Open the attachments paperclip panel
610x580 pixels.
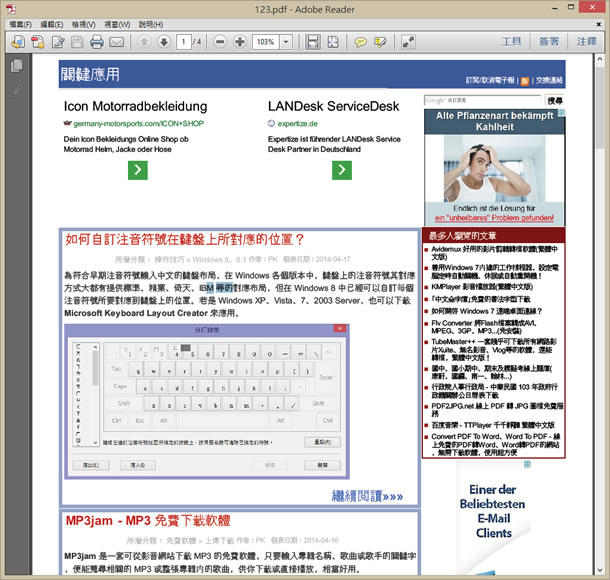(x=16, y=91)
